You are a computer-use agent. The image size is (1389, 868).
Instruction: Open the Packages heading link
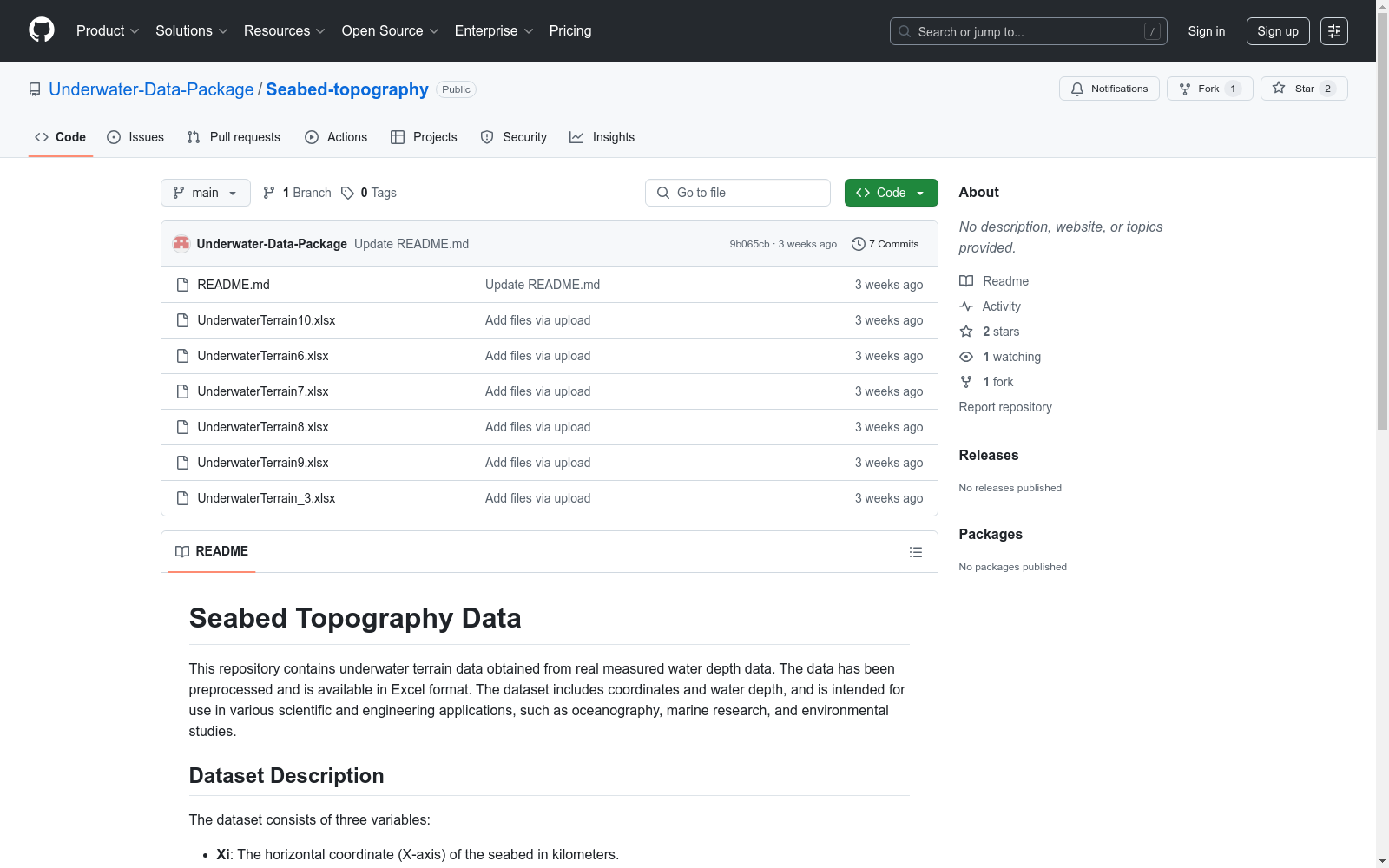click(x=991, y=534)
